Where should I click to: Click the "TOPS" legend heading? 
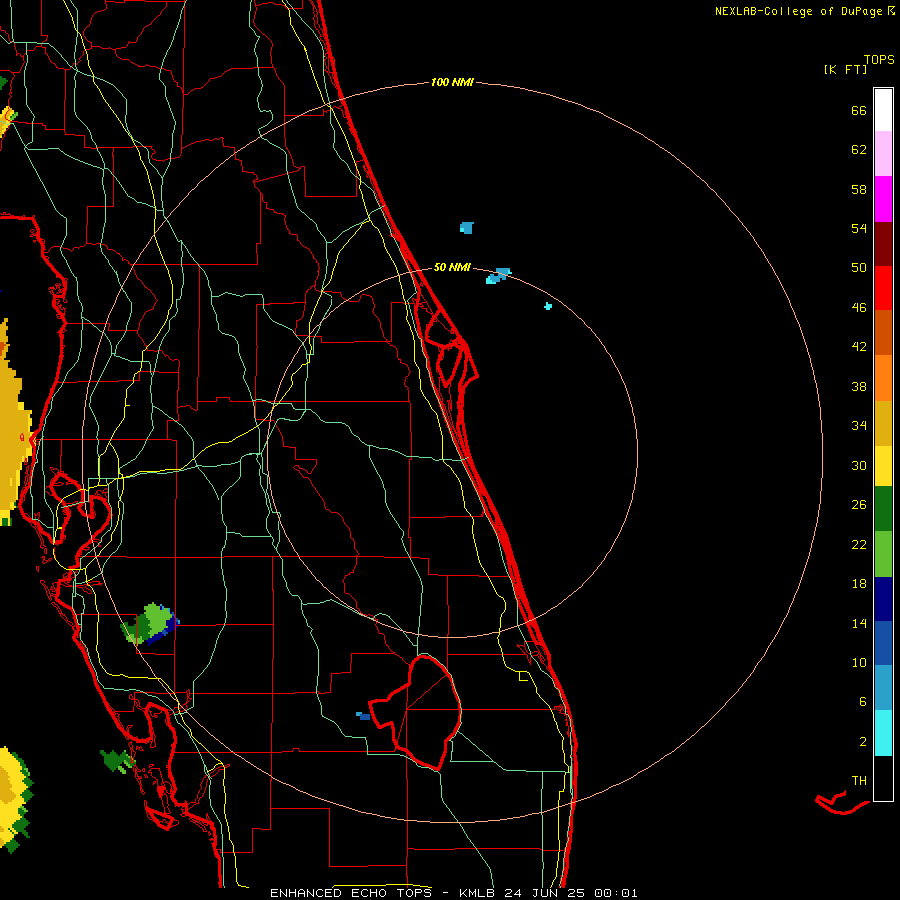(879, 60)
